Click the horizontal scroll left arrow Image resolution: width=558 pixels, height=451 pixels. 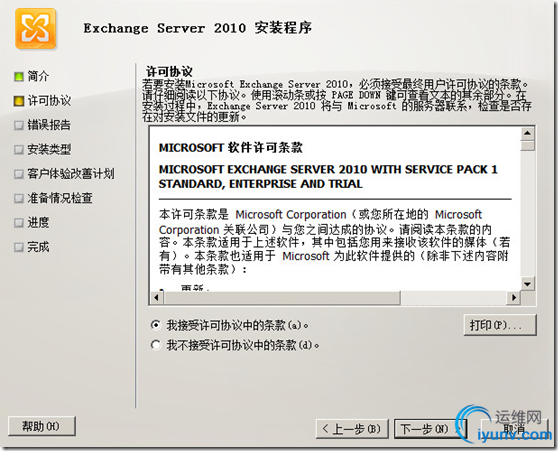[x=156, y=298]
